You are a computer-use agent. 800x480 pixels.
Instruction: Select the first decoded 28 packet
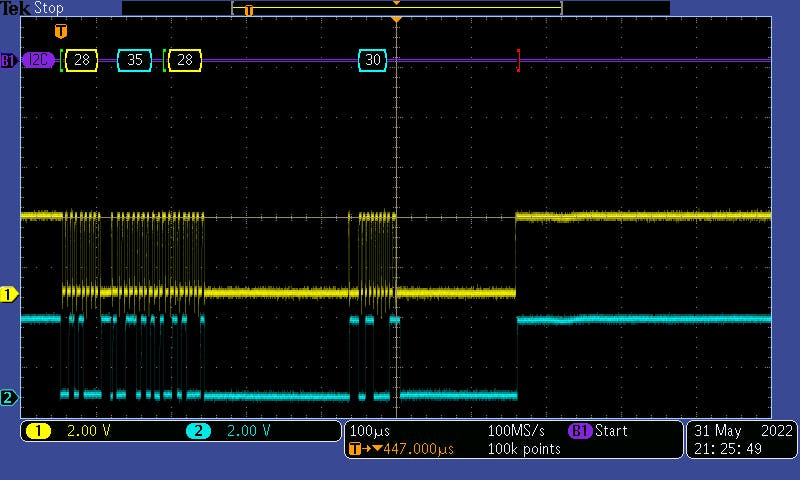tap(81, 60)
